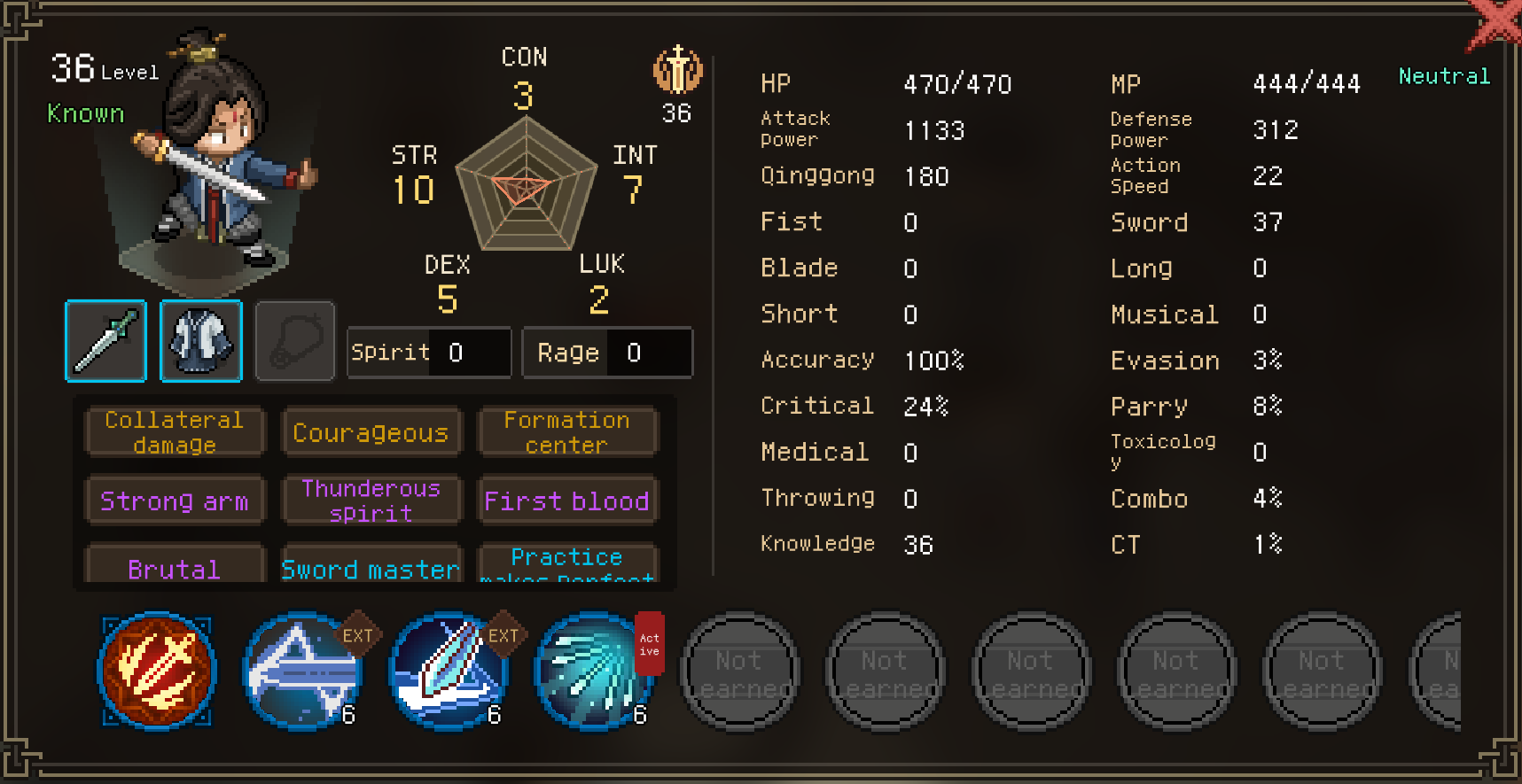Open the blue robe armor slot
The image size is (1522, 784).
201,341
